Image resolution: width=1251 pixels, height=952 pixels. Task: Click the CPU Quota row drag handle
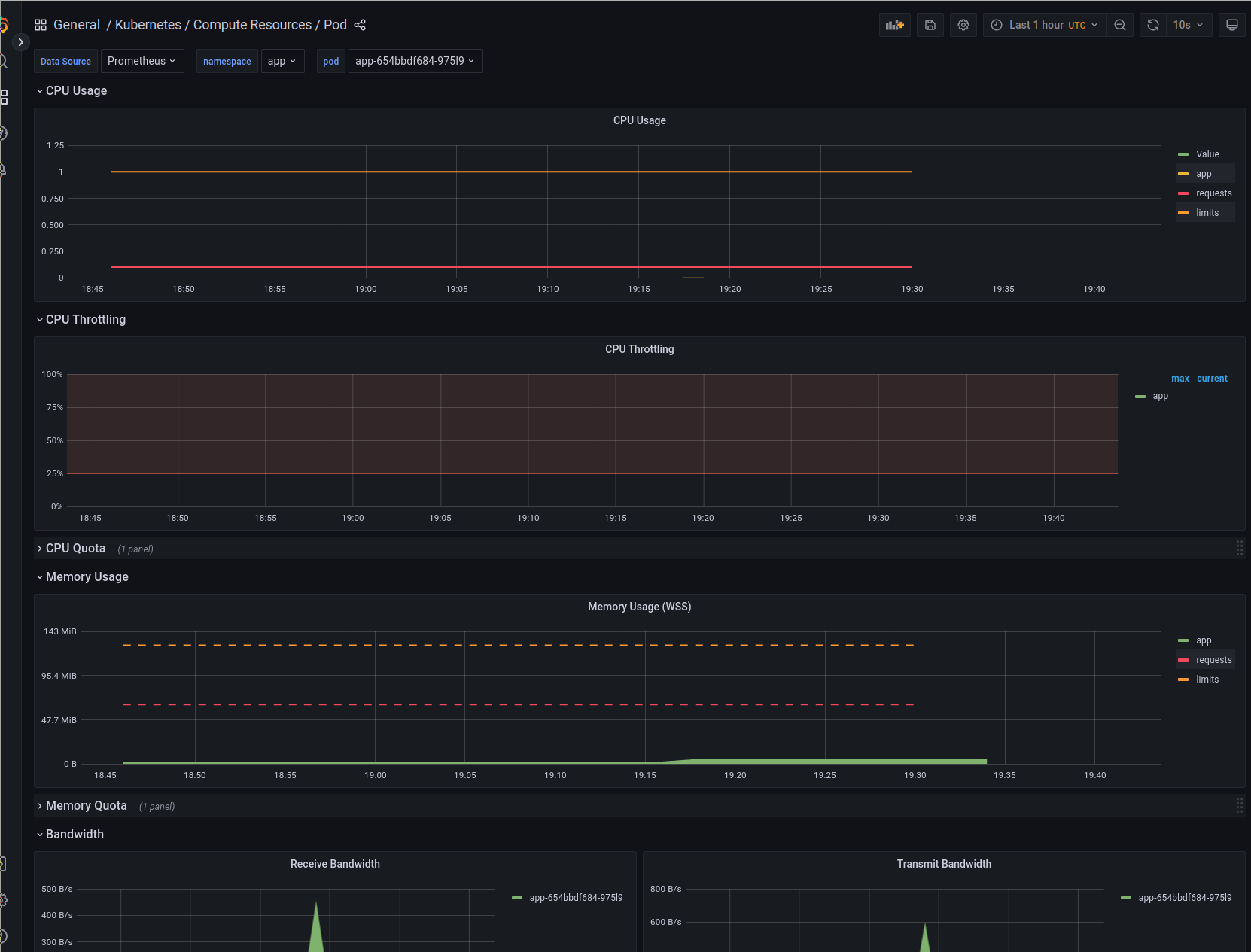click(1239, 548)
